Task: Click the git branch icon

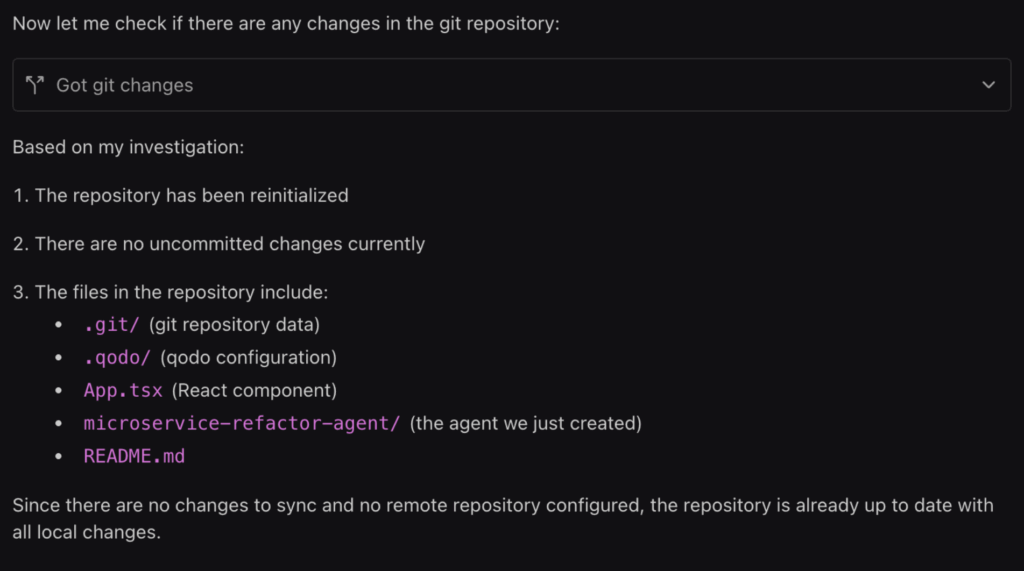Action: point(35,85)
